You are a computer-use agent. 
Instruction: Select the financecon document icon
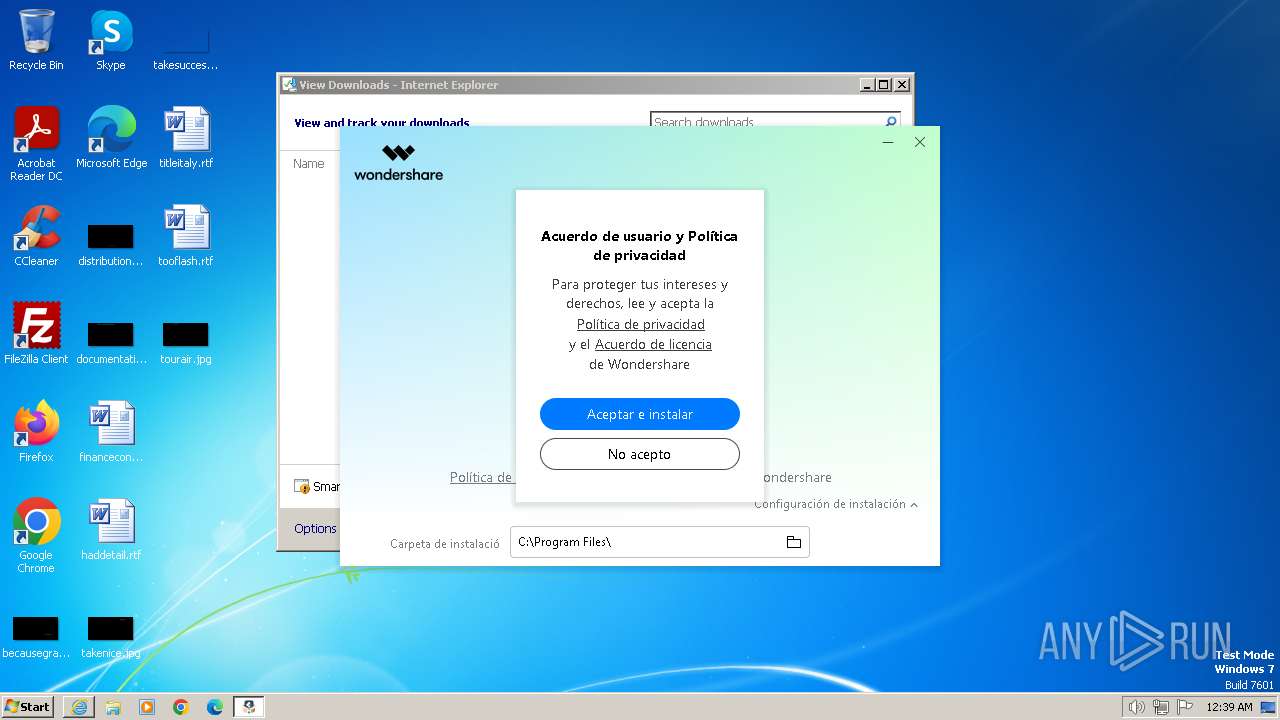[x=111, y=432]
